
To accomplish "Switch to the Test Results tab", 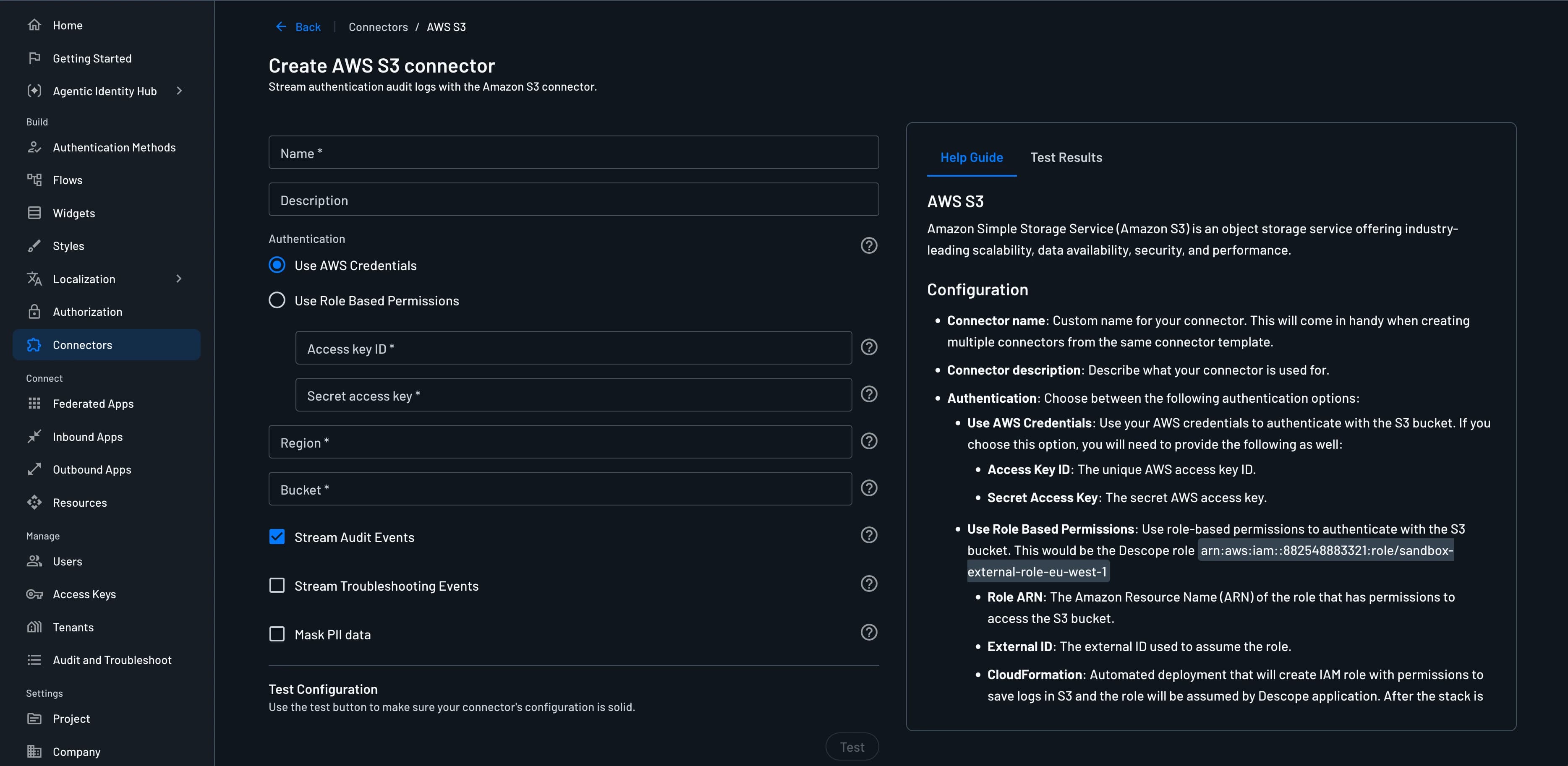I will [x=1066, y=157].
